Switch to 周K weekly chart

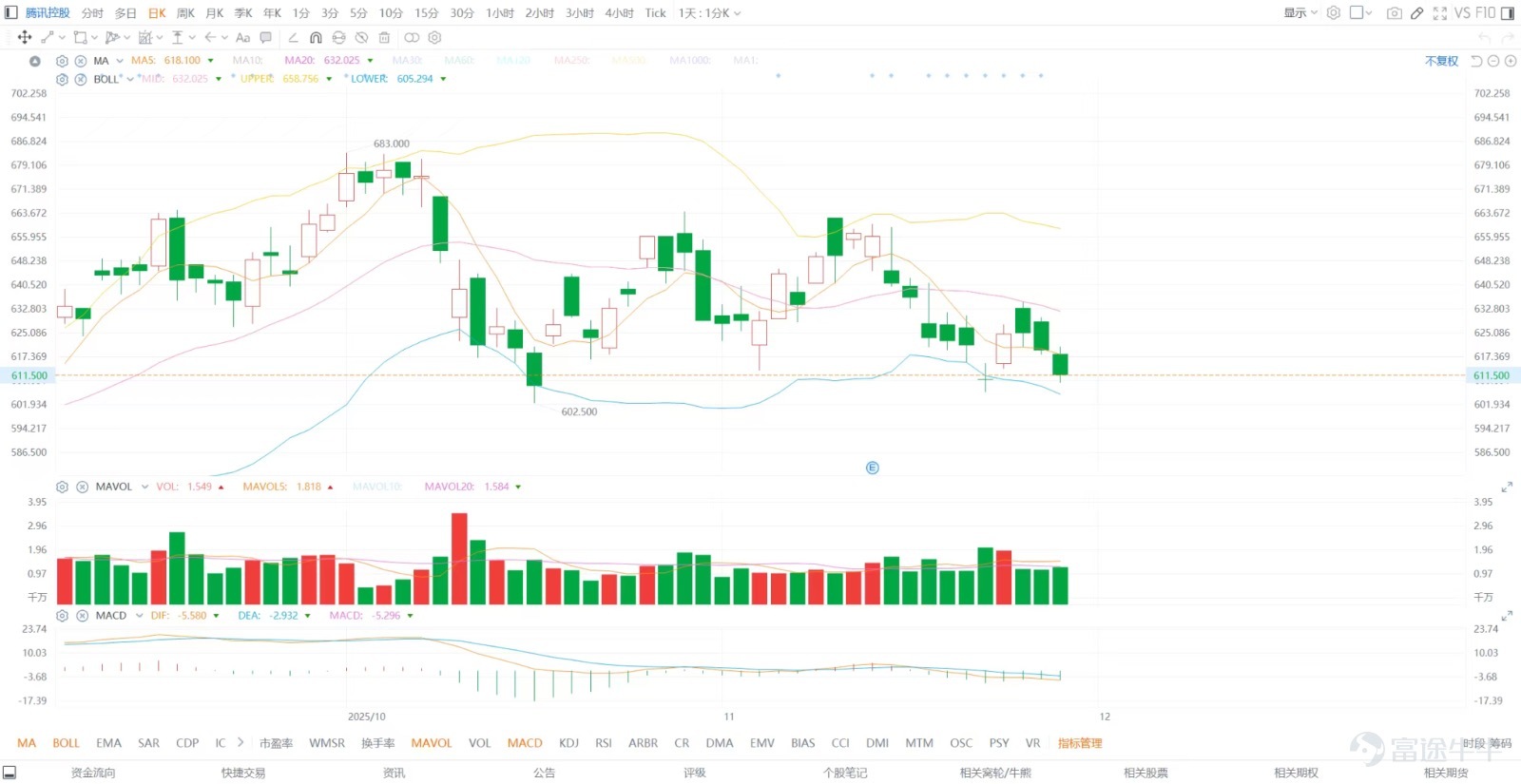point(185,13)
